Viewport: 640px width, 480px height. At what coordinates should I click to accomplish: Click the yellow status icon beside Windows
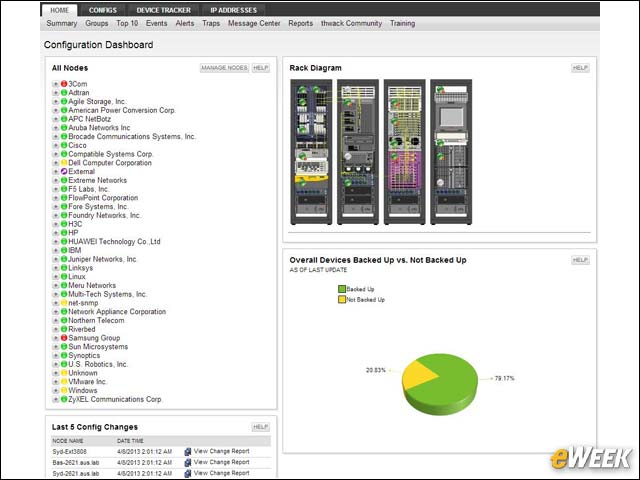[x=64, y=391]
